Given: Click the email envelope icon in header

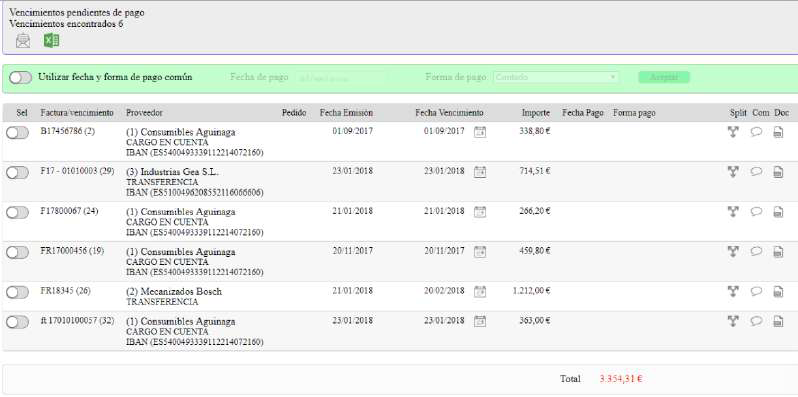Looking at the screenshot, I should (x=23, y=41).
